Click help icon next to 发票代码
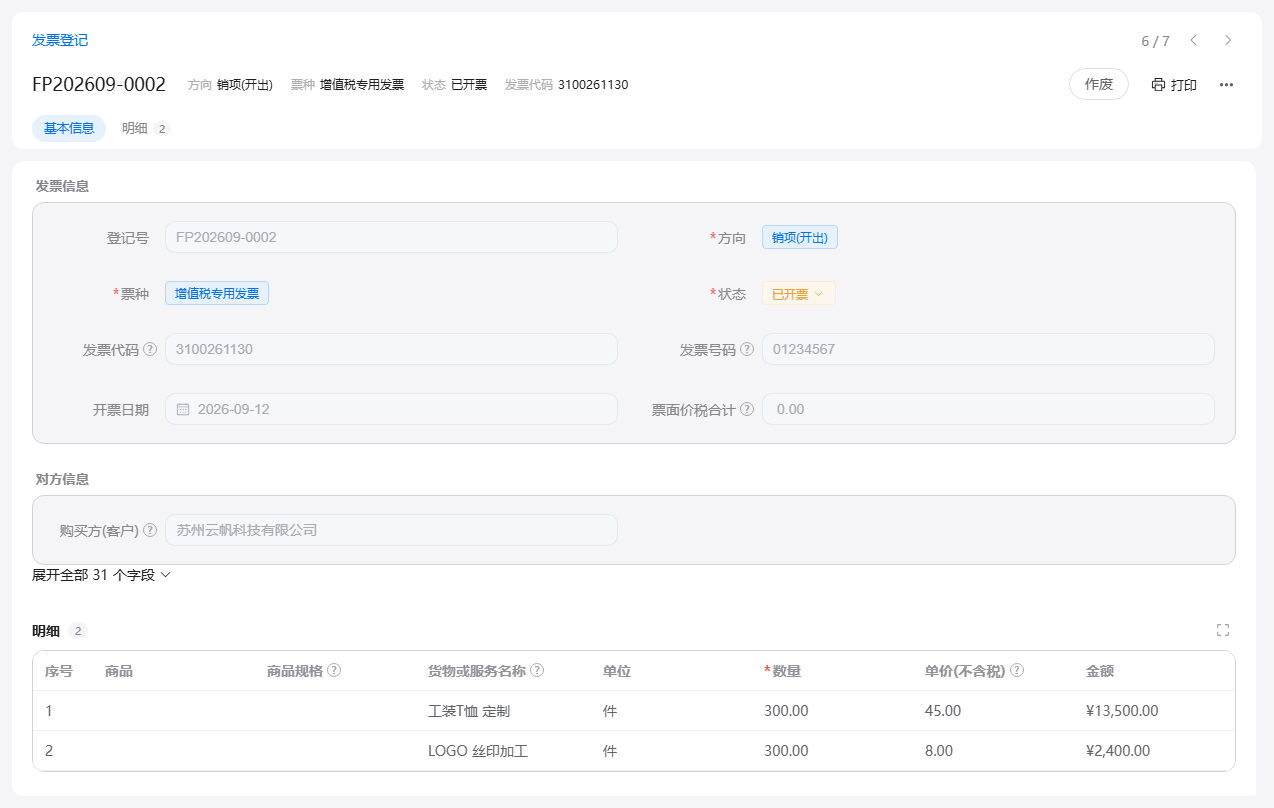 click(150, 349)
